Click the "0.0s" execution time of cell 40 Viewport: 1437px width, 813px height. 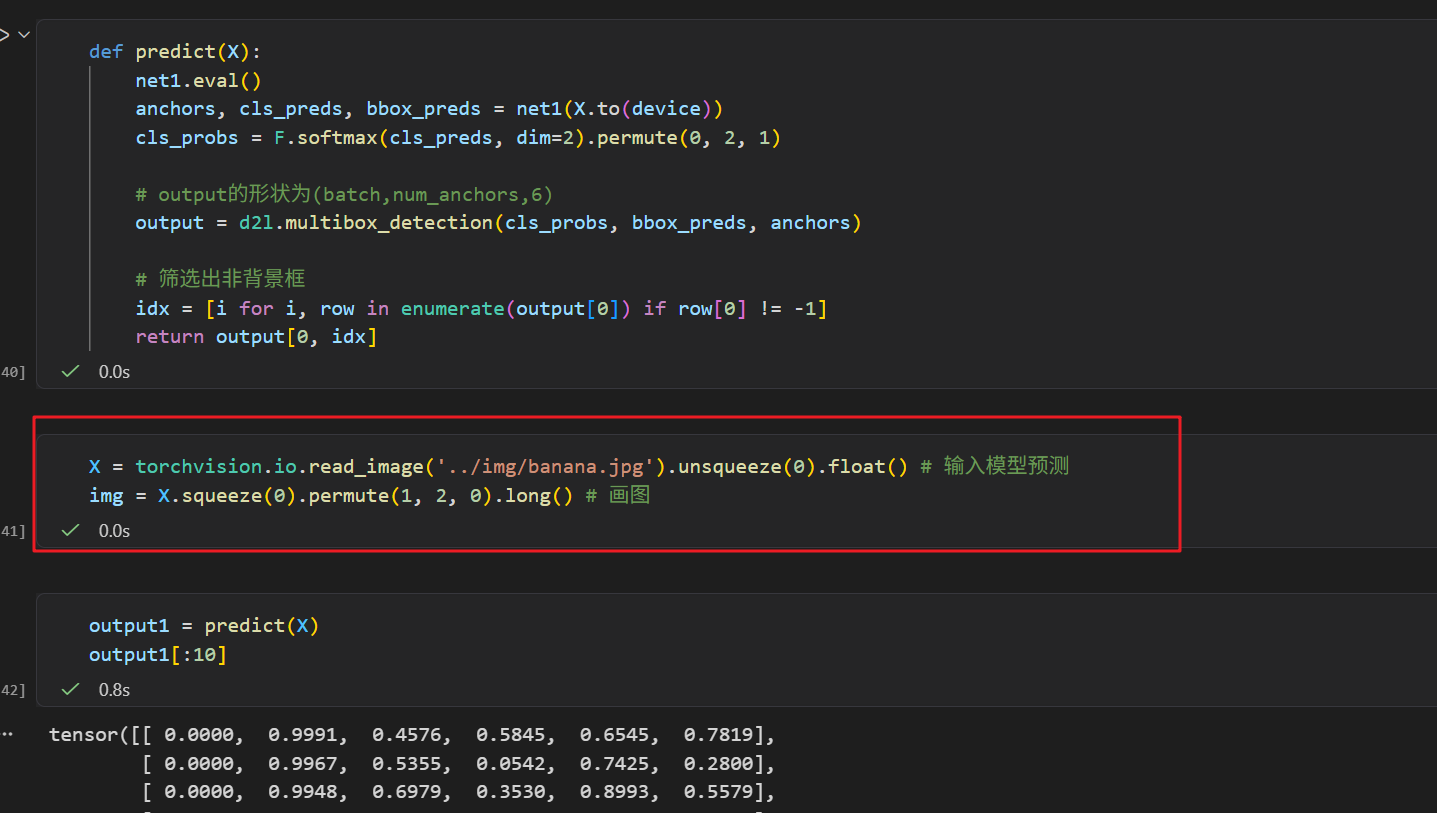(x=114, y=372)
